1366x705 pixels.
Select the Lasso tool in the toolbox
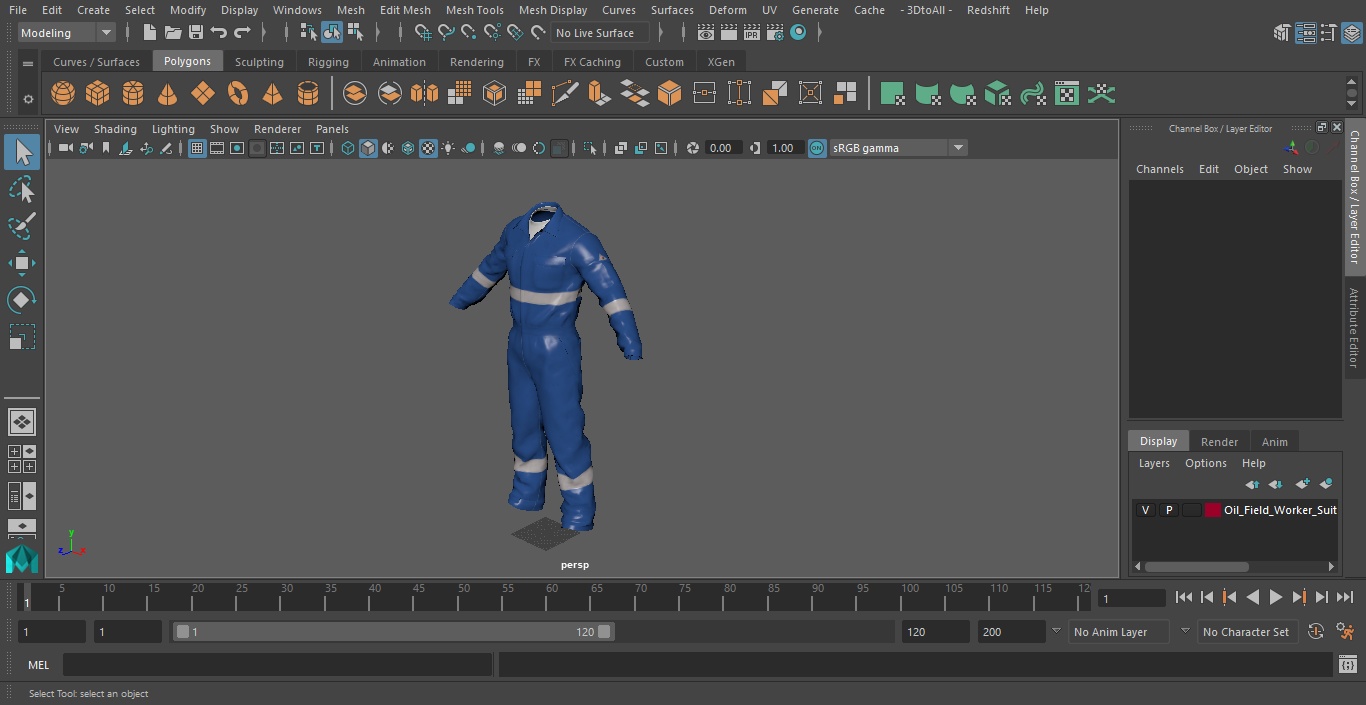pos(22,189)
